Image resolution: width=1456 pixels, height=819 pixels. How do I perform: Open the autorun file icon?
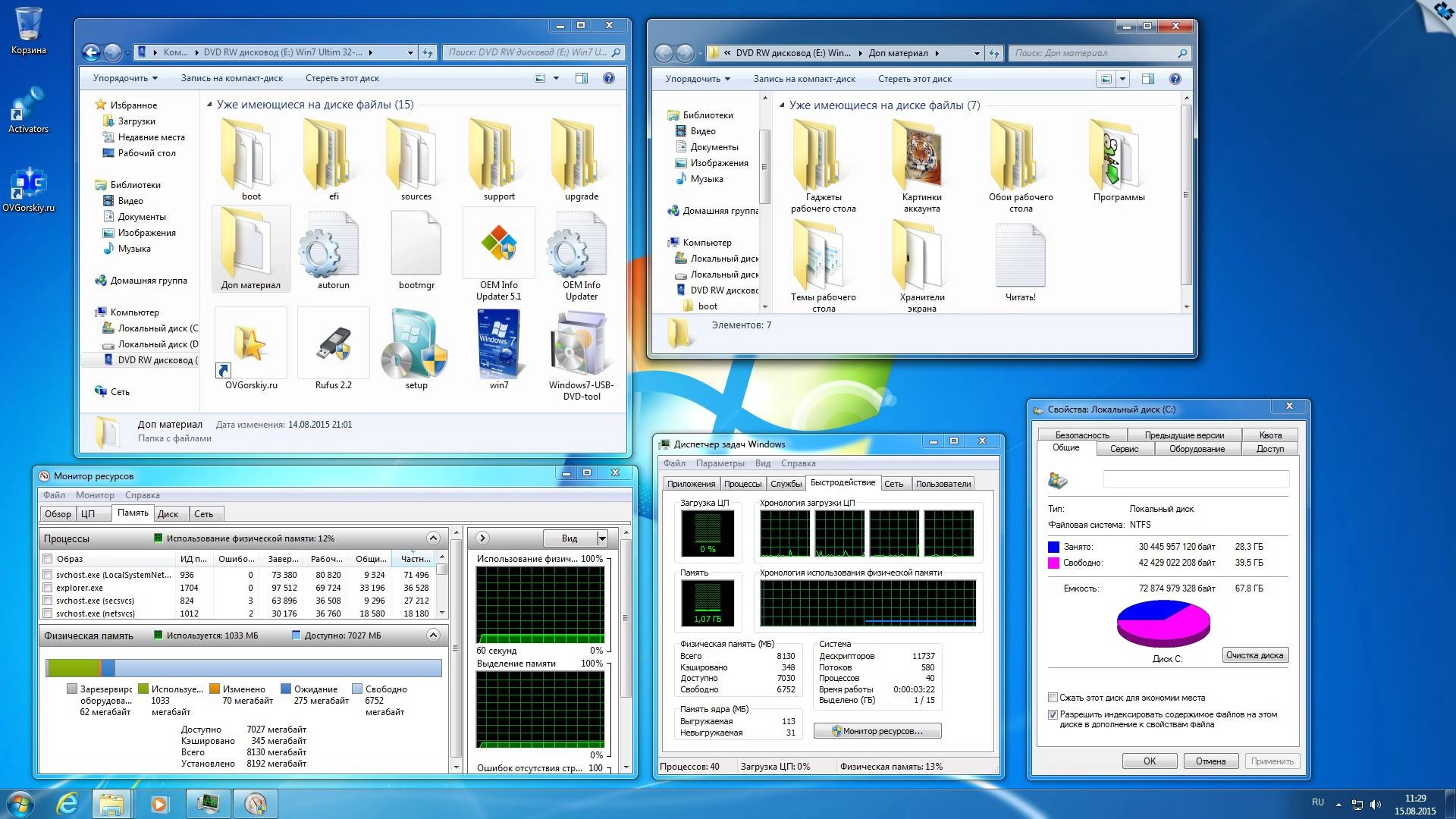coord(332,243)
